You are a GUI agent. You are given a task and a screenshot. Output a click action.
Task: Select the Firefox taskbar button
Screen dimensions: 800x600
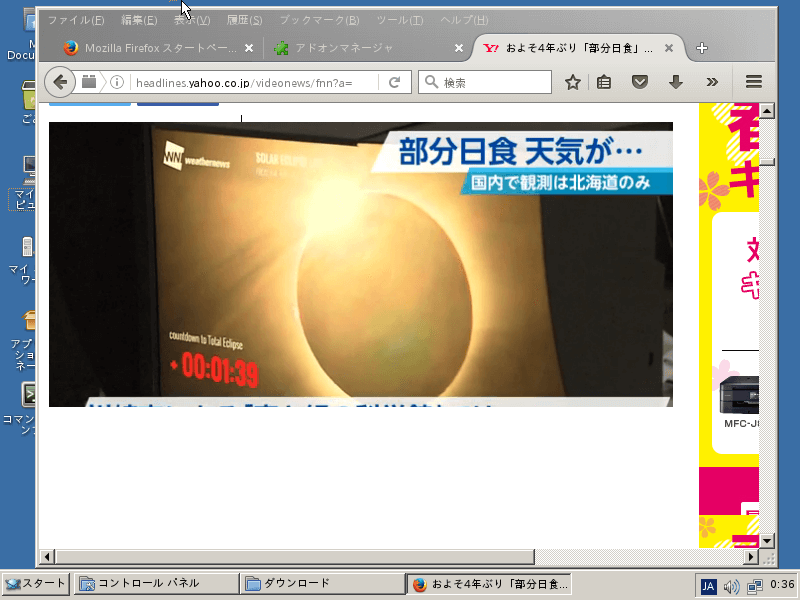[x=489, y=584]
